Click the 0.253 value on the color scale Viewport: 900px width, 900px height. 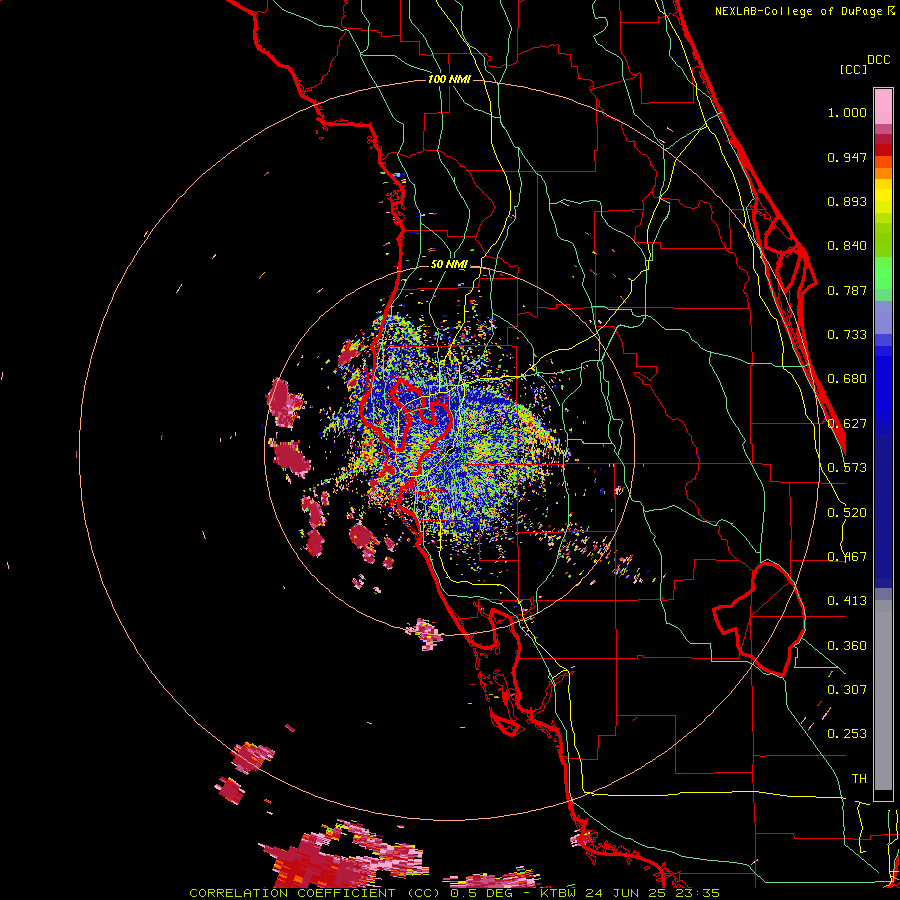(x=847, y=734)
